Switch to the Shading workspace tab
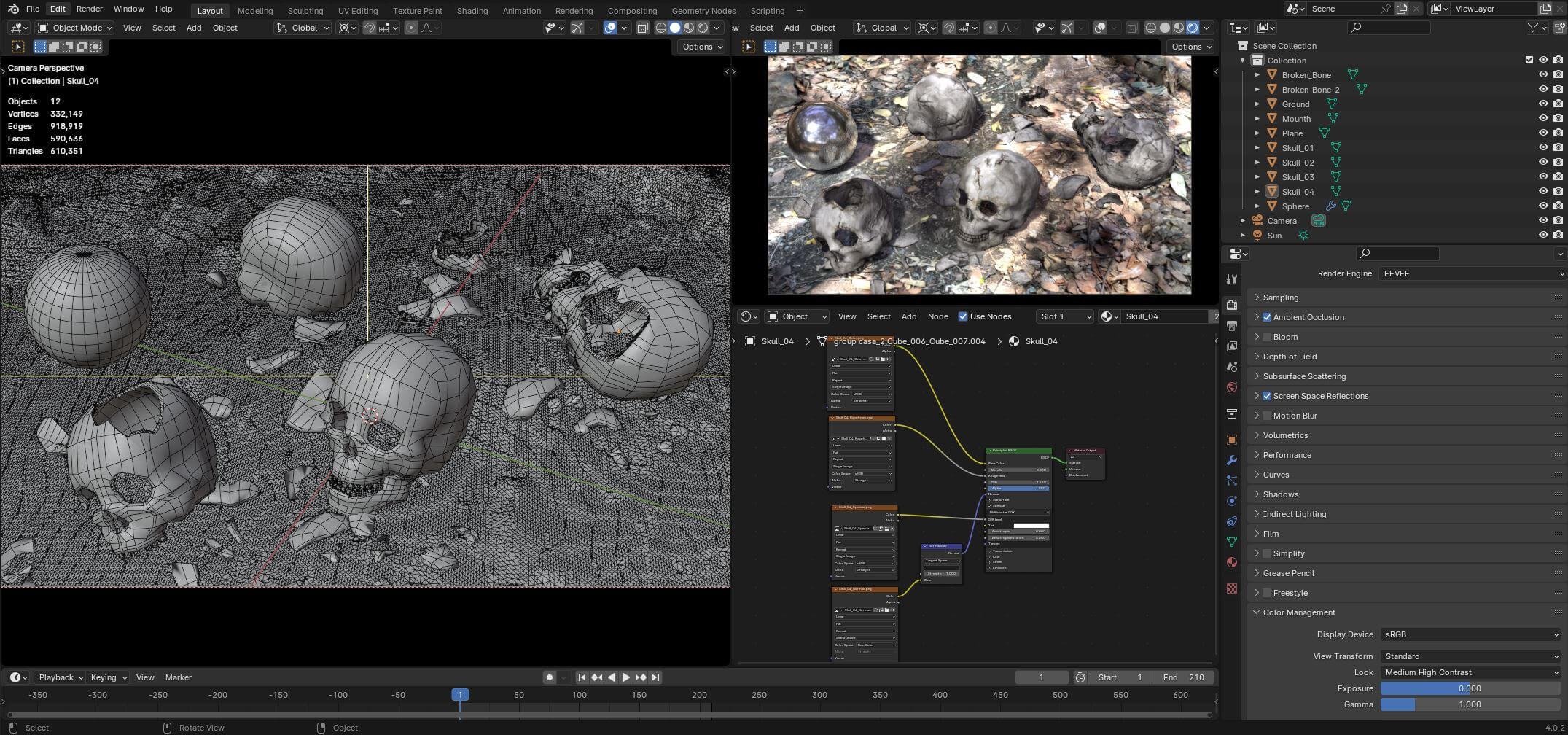The width and height of the screenshot is (1568, 735). tap(472, 11)
